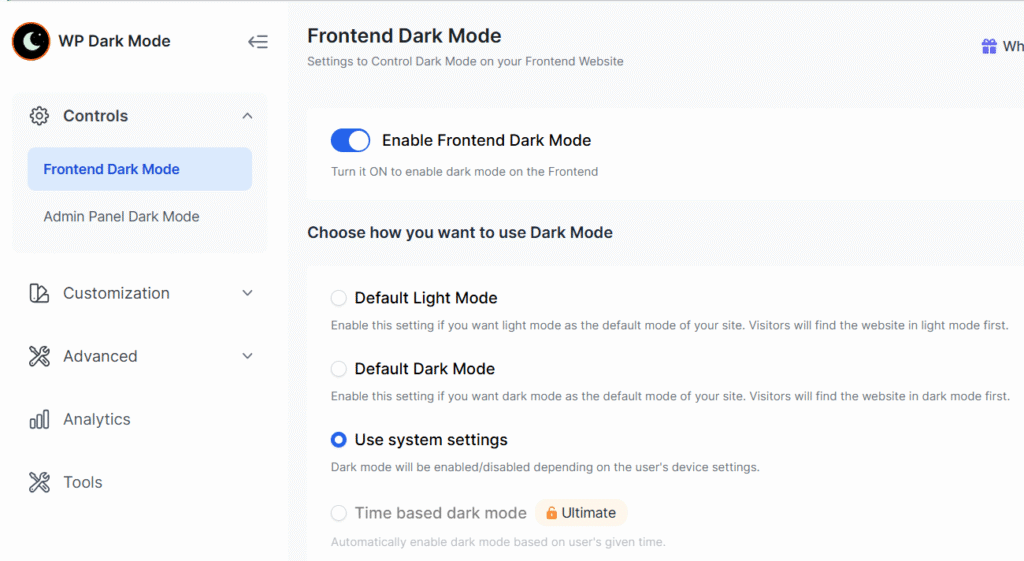Click the WP Dark Mode moon logo

(31, 41)
